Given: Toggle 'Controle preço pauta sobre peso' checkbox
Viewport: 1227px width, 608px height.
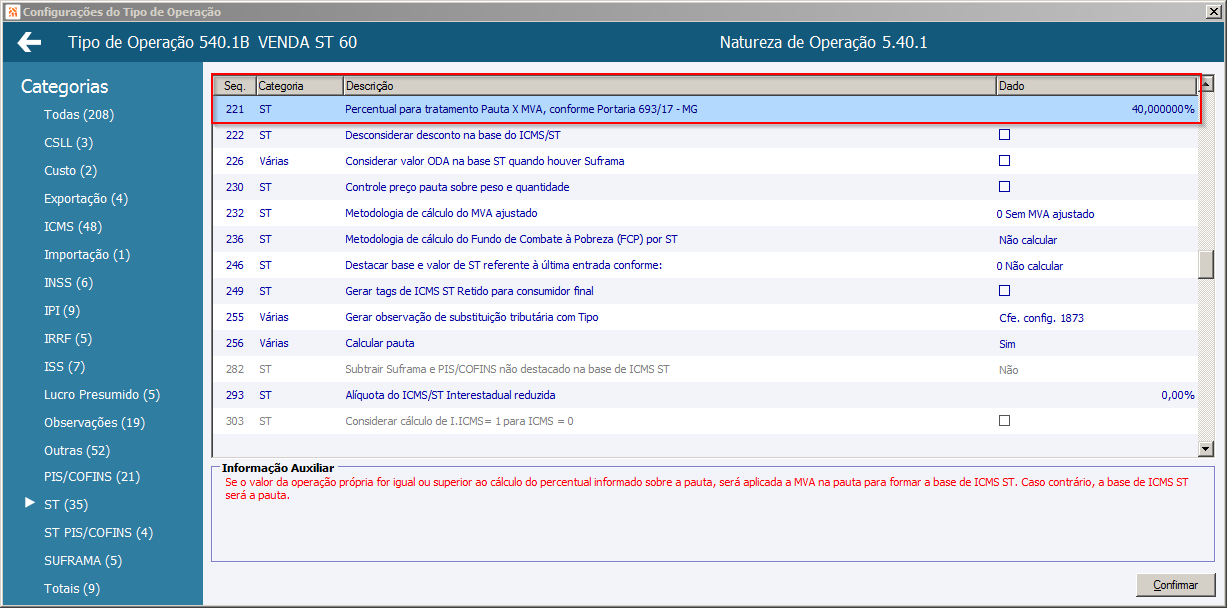Looking at the screenshot, I should click(1004, 186).
